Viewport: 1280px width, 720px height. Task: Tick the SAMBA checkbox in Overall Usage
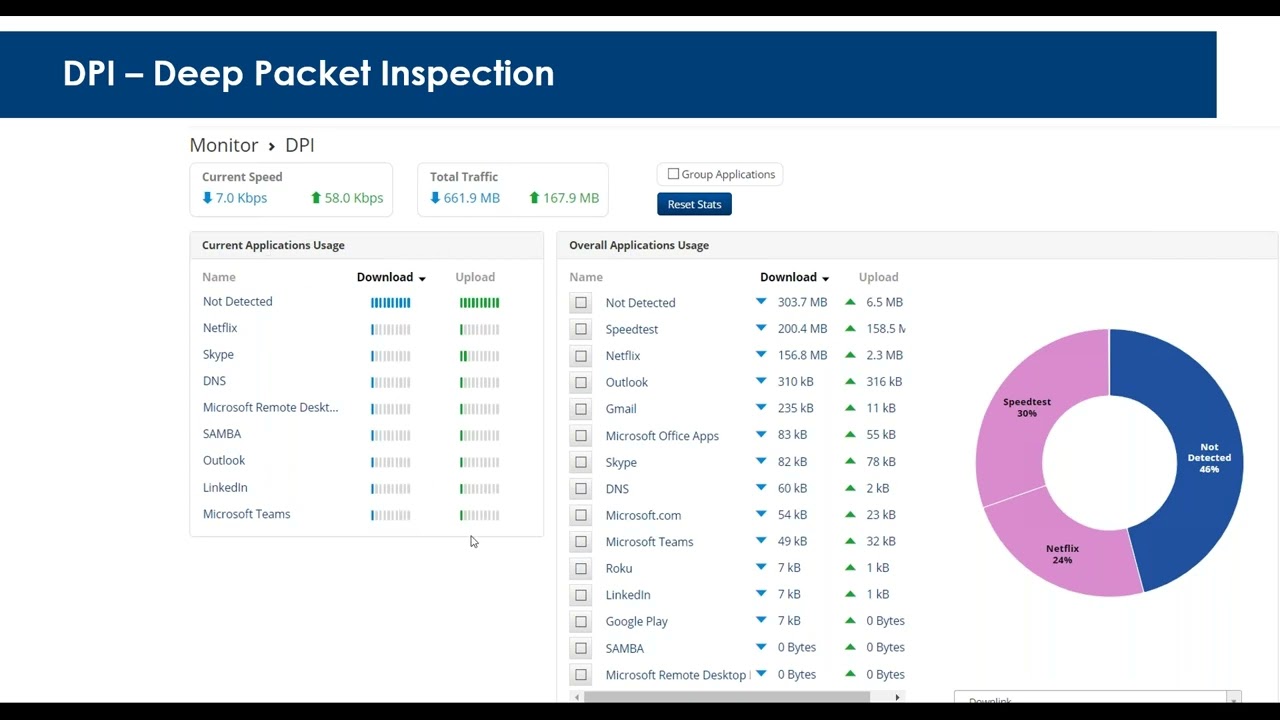[x=581, y=648]
